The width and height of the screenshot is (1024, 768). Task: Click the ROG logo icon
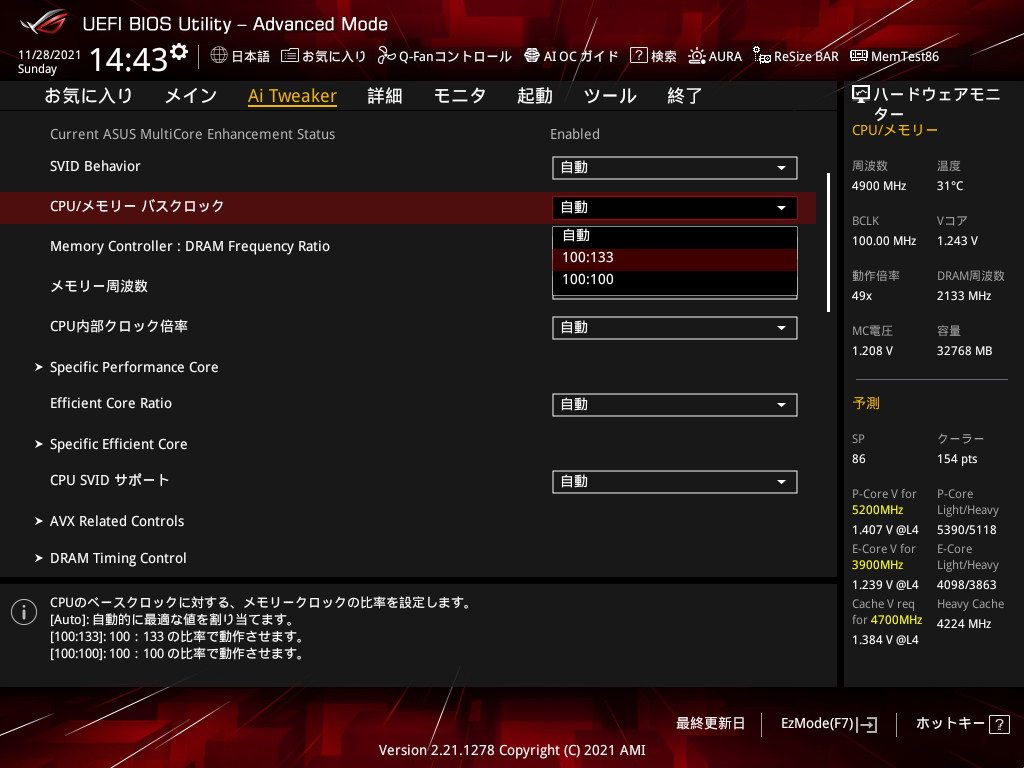(43, 23)
